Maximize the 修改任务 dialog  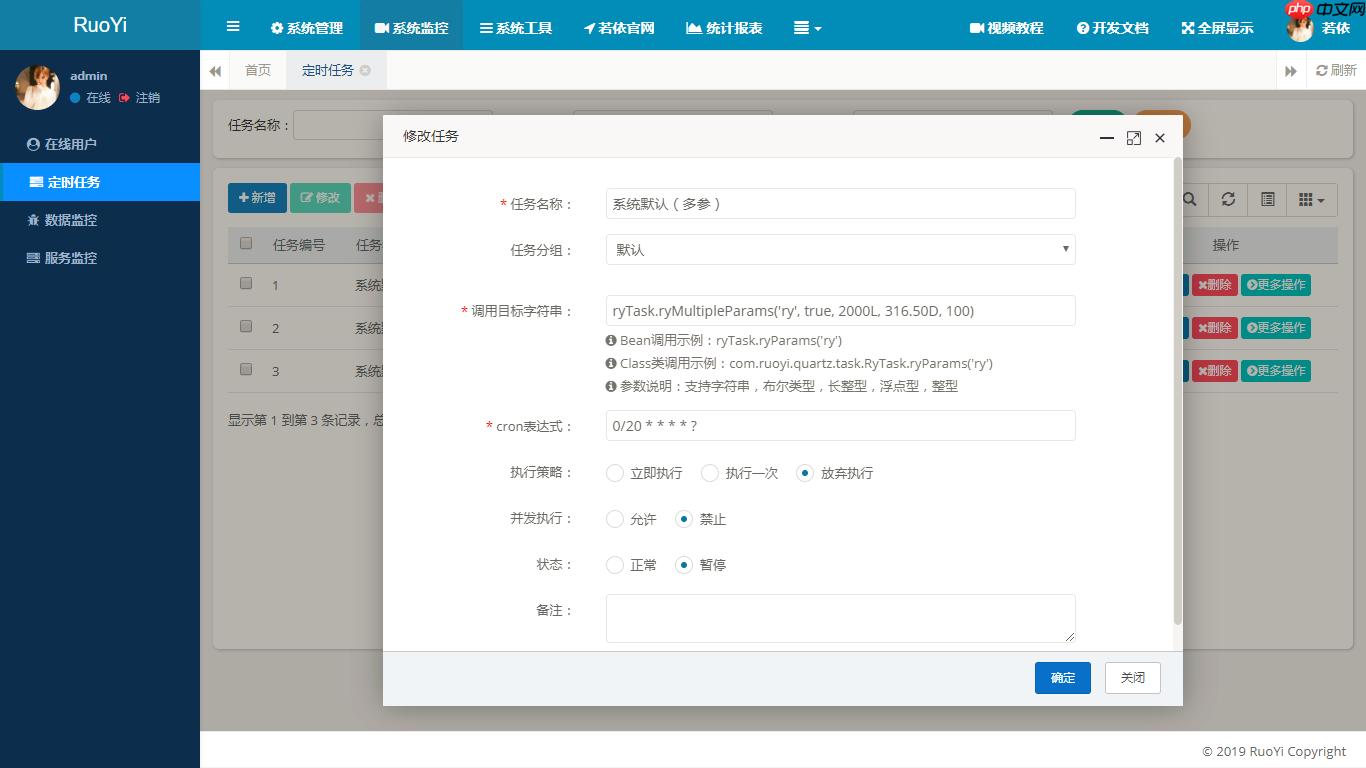point(1133,138)
